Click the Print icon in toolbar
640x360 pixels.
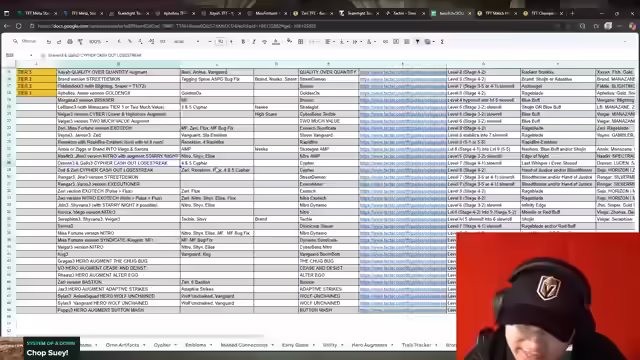pyautogui.click(x=70, y=42)
